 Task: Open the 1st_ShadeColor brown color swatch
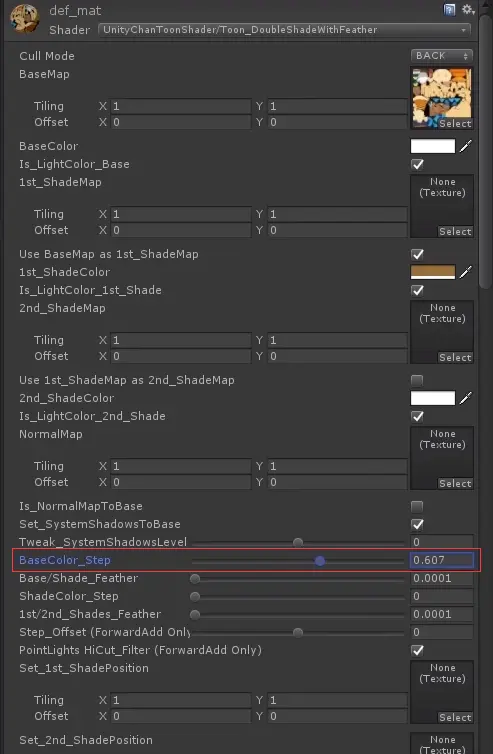coord(433,272)
